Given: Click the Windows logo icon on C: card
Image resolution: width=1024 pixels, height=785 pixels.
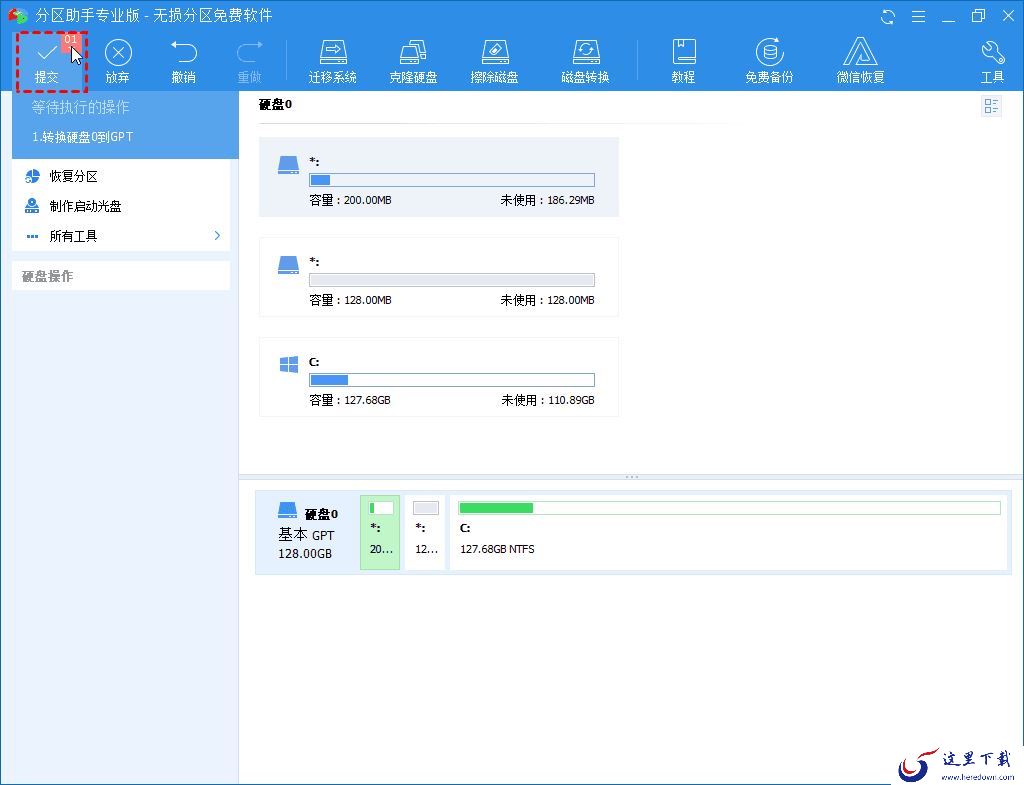Looking at the screenshot, I should coord(289,364).
